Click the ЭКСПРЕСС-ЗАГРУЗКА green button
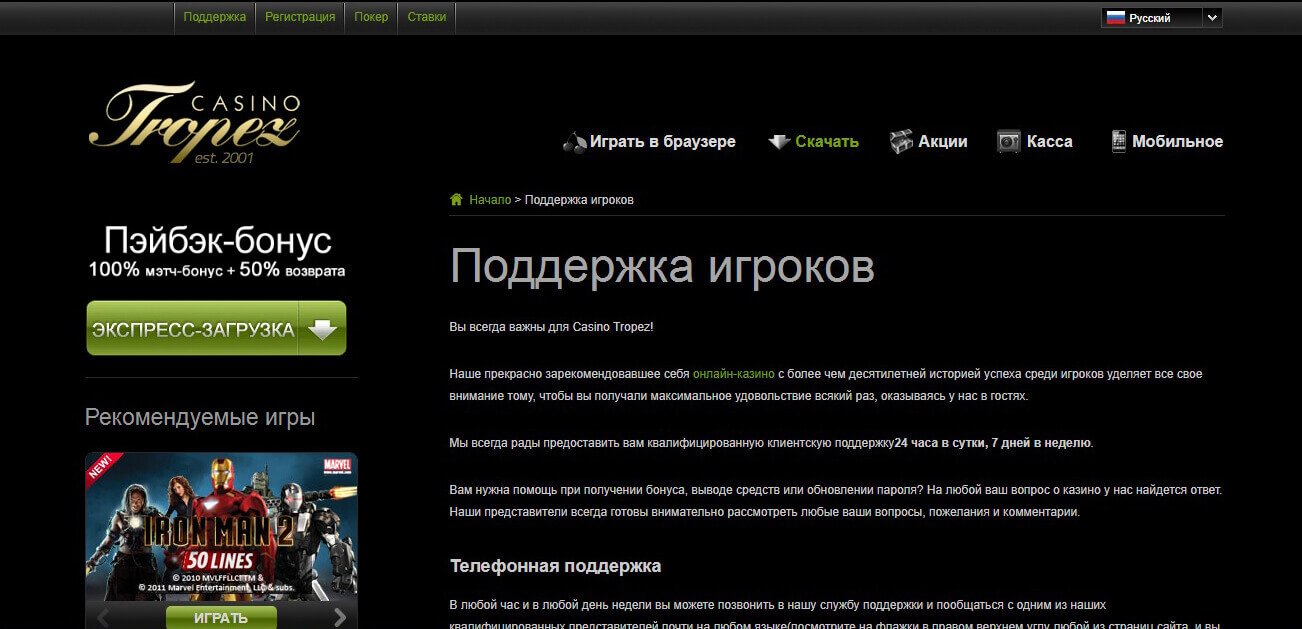 [216, 328]
